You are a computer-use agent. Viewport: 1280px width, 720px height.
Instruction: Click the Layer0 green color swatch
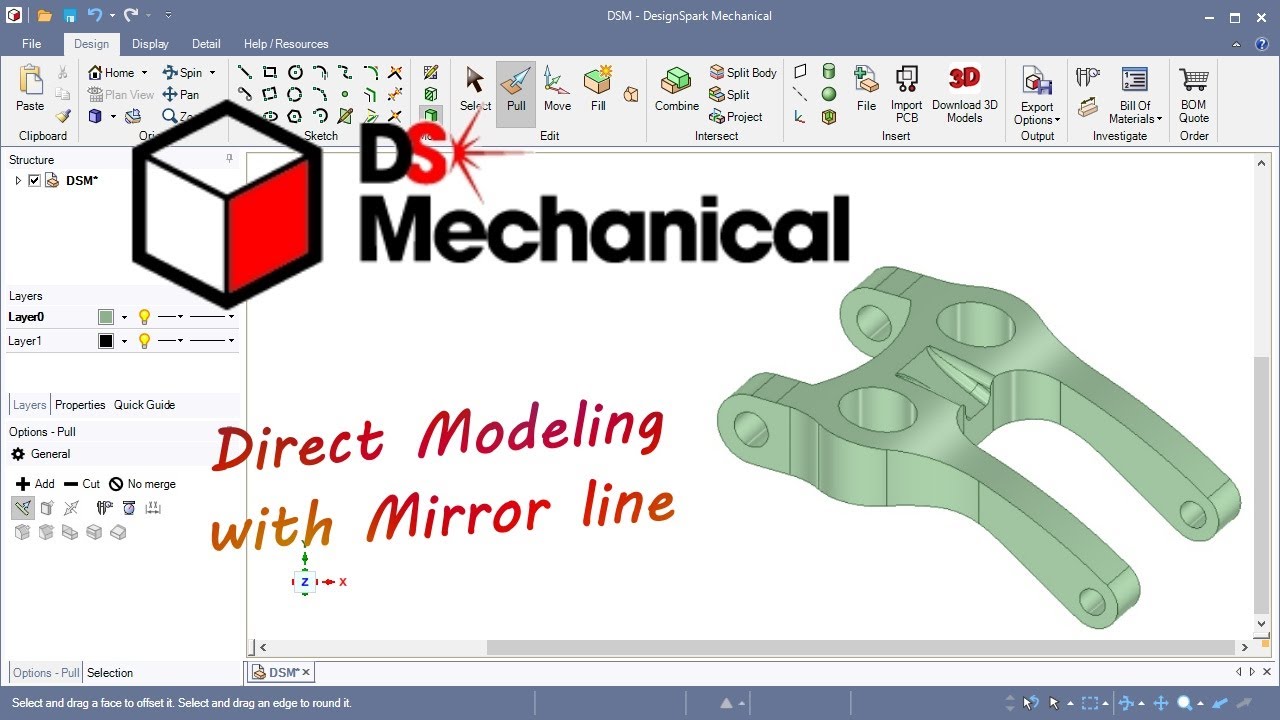click(x=106, y=317)
